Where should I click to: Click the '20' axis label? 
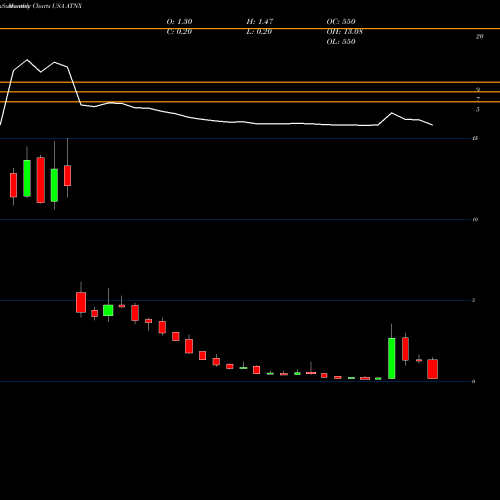[x=479, y=37]
